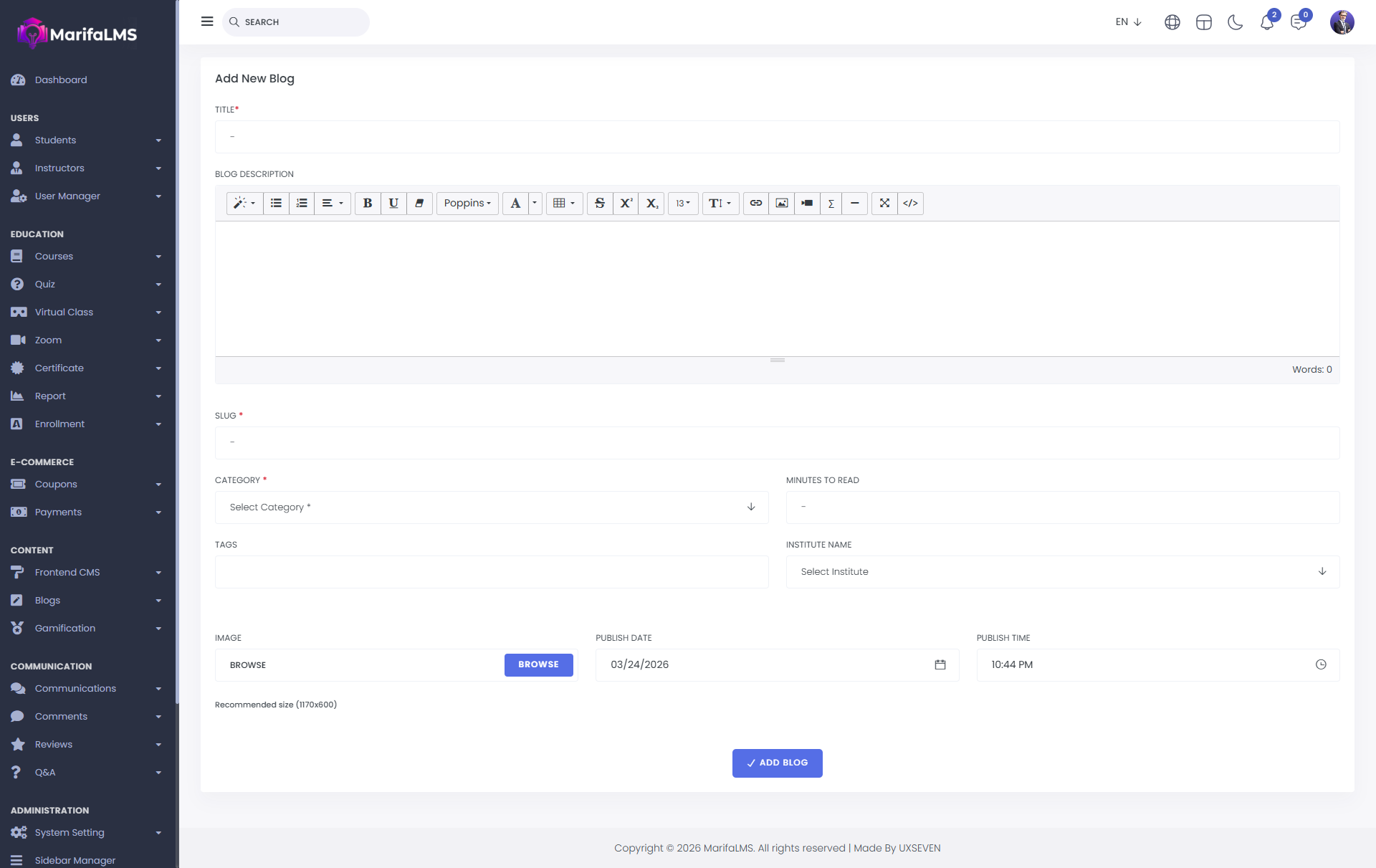Open the Select Institute dropdown
The height and width of the screenshot is (868, 1376).
[1062, 572]
